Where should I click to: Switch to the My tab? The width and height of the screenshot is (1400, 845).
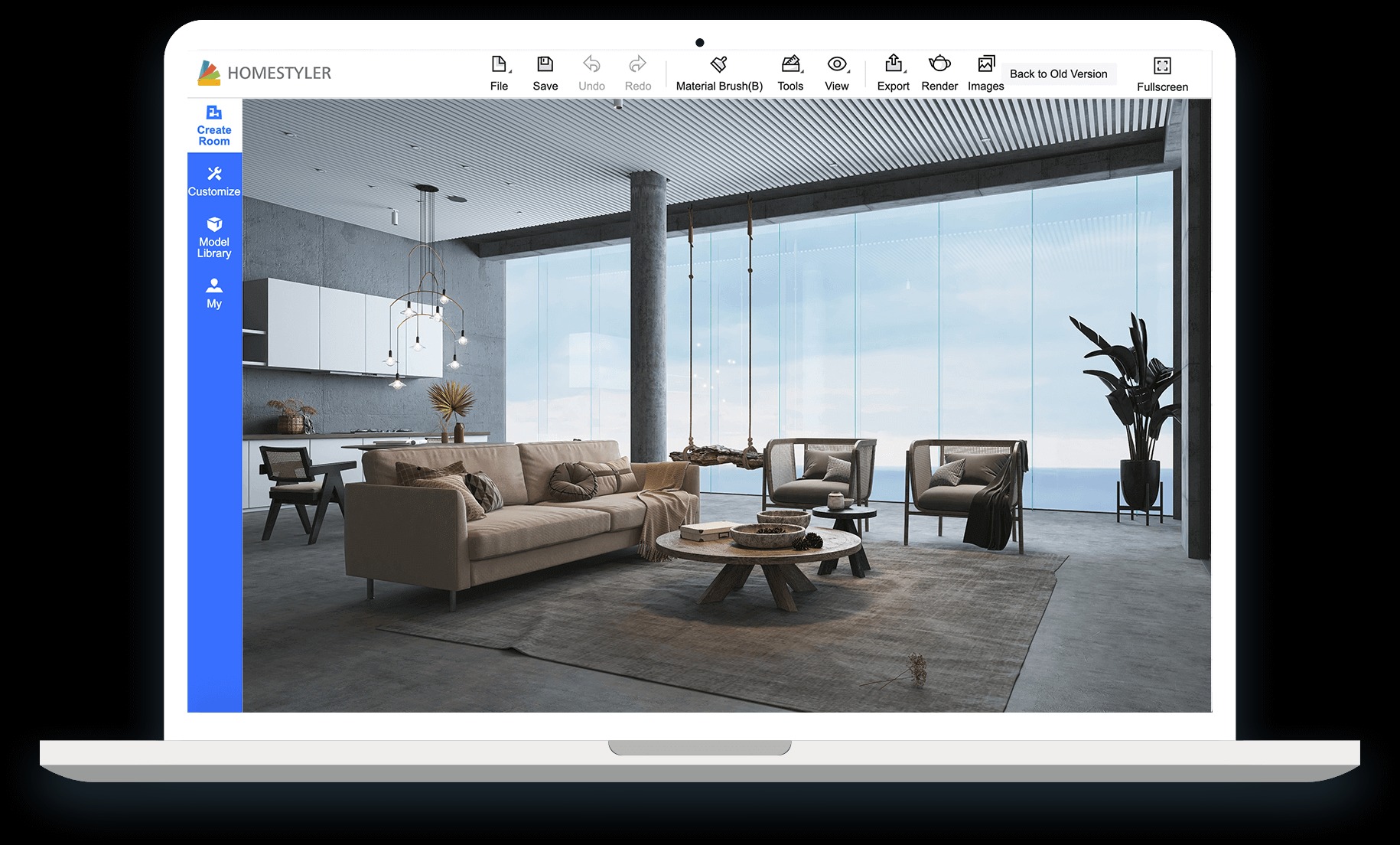(x=213, y=294)
